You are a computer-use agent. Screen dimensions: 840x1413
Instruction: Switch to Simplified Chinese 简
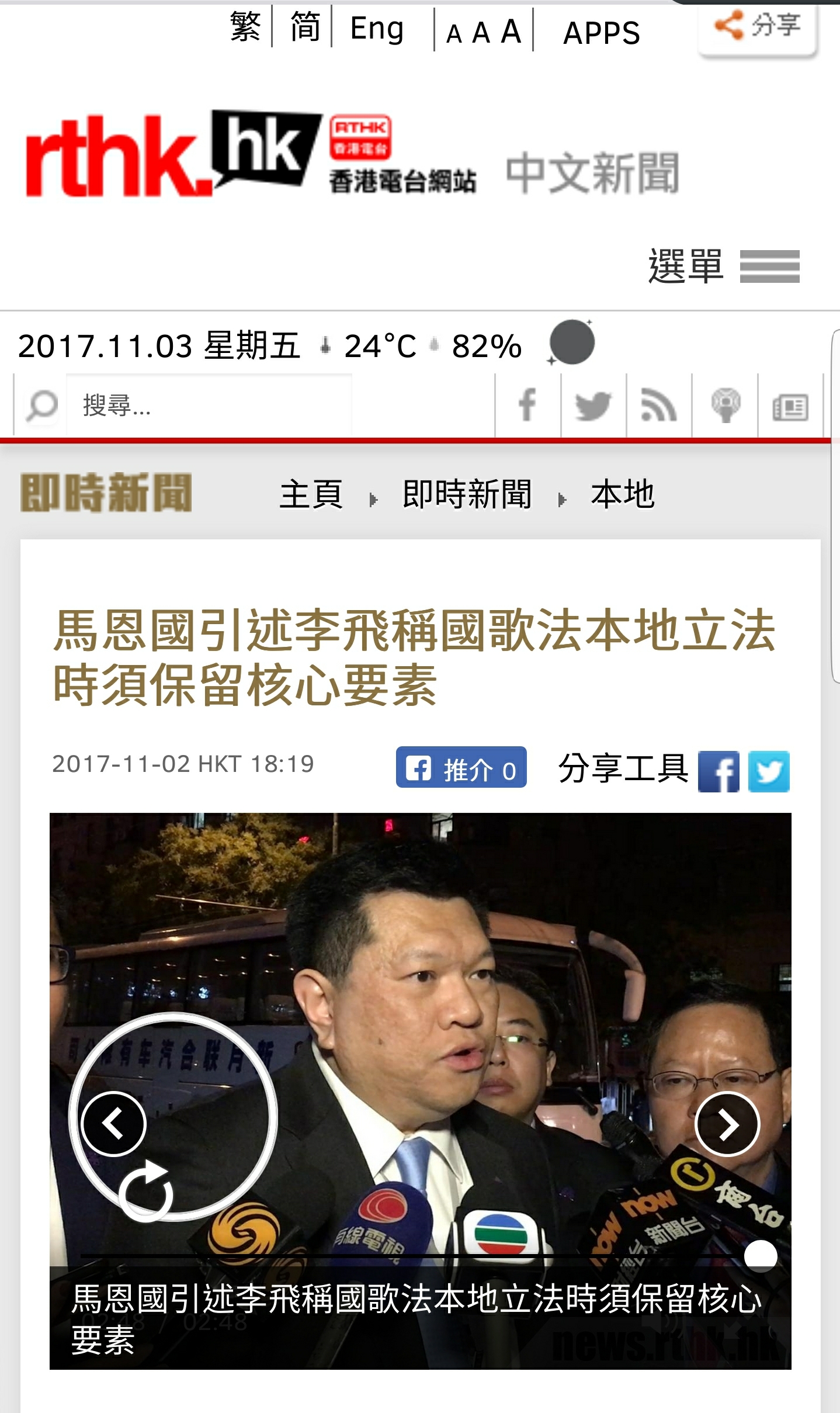(306, 27)
